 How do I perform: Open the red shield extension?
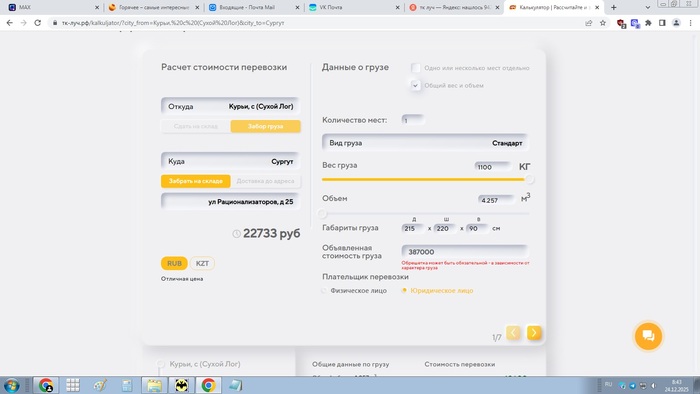click(621, 23)
